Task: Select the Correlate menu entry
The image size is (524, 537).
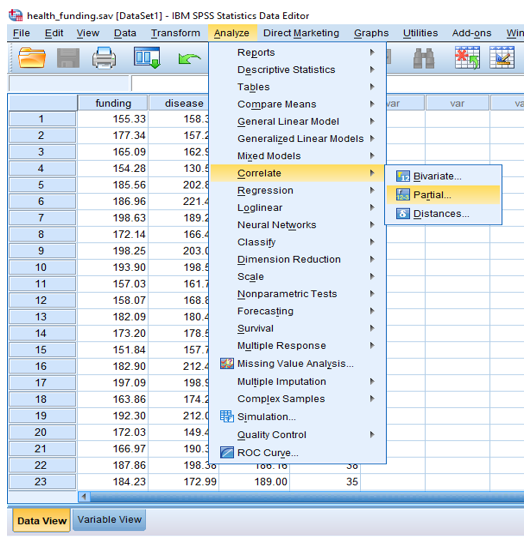Action: pos(297,173)
